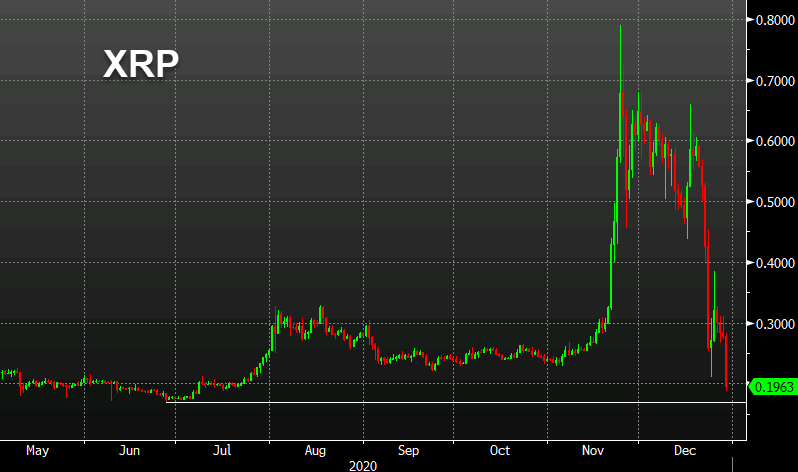Select the Oct month label
The height and width of the screenshot is (472, 798).
tap(500, 451)
